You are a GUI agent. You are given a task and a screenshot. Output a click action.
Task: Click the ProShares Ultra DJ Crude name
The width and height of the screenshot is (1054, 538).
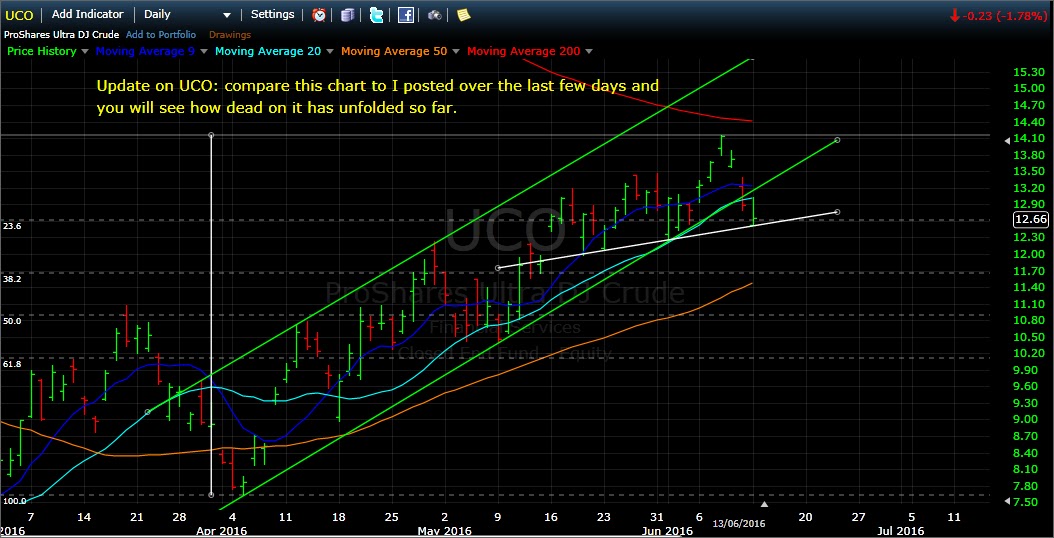pos(62,34)
